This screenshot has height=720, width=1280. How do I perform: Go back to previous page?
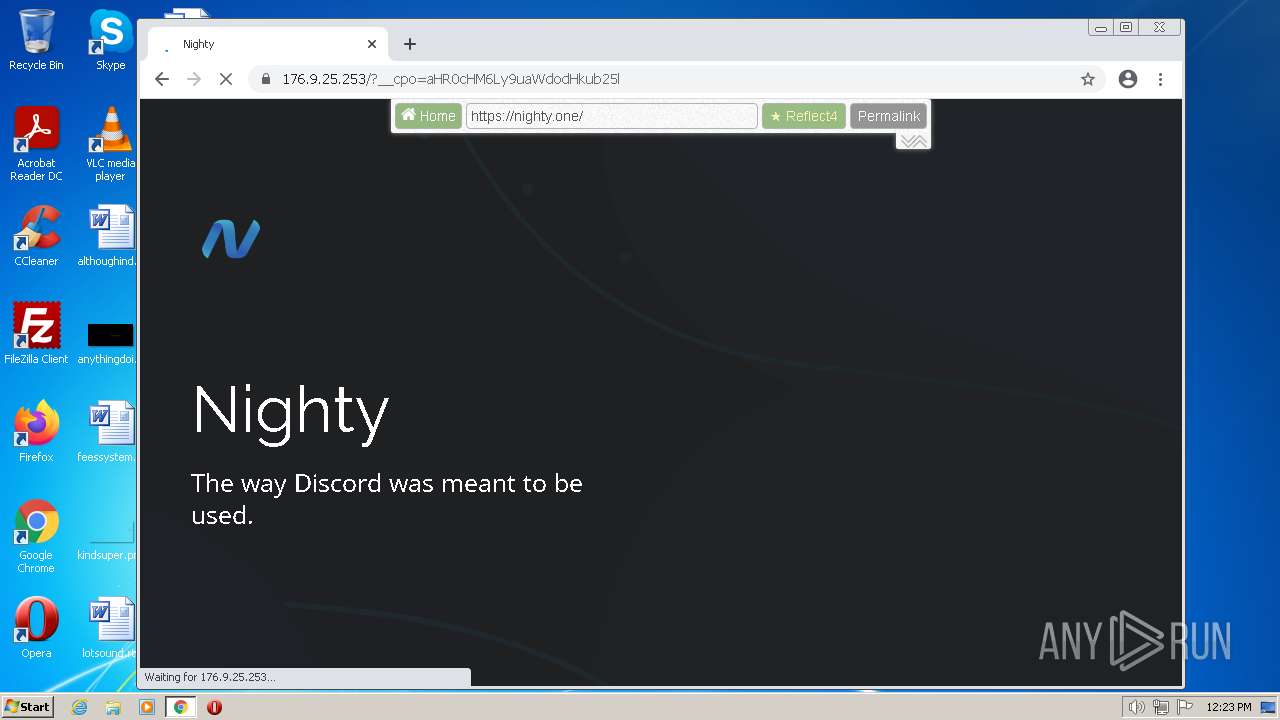coord(162,79)
